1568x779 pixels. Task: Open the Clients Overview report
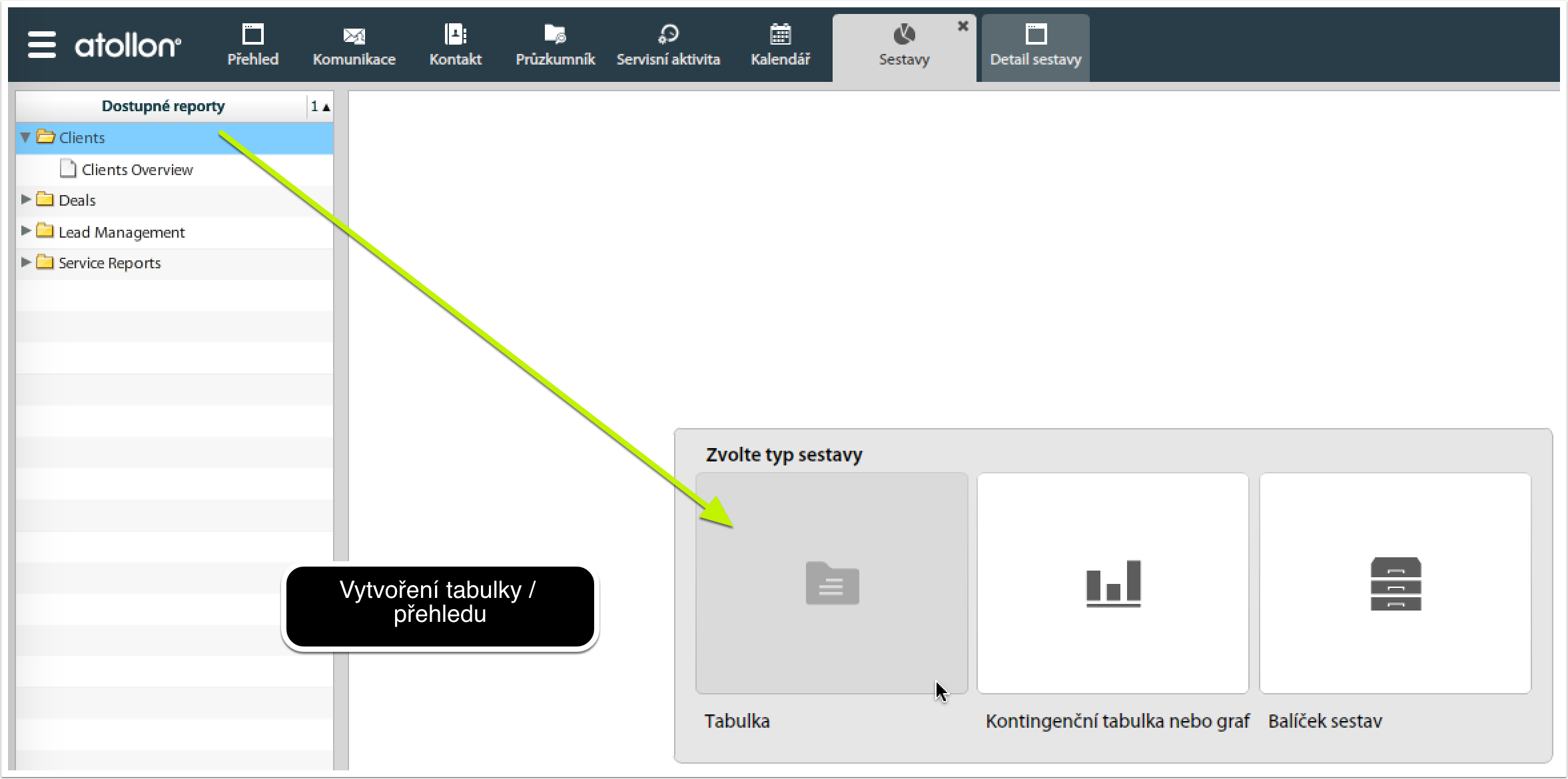click(x=137, y=170)
